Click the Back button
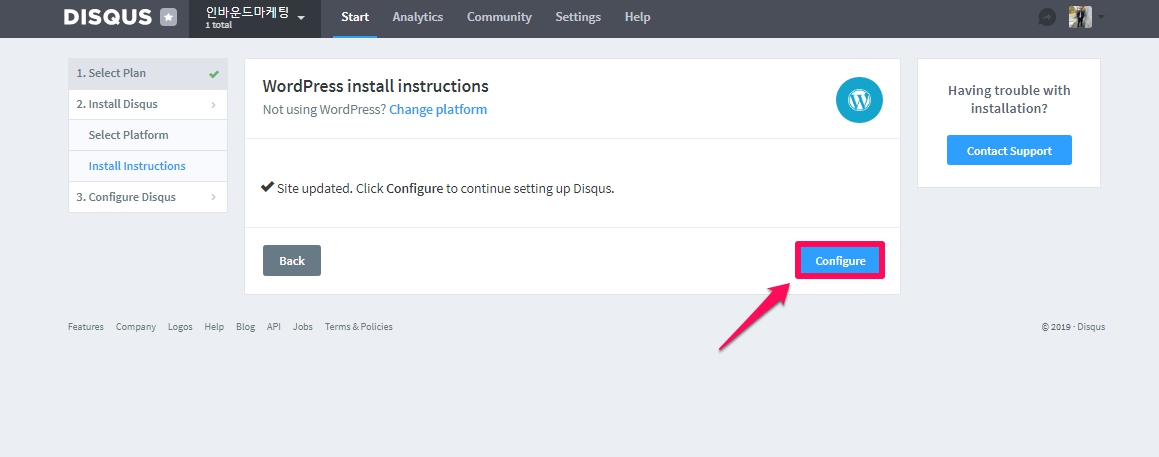The width and height of the screenshot is (1159, 457). pyautogui.click(x=292, y=260)
